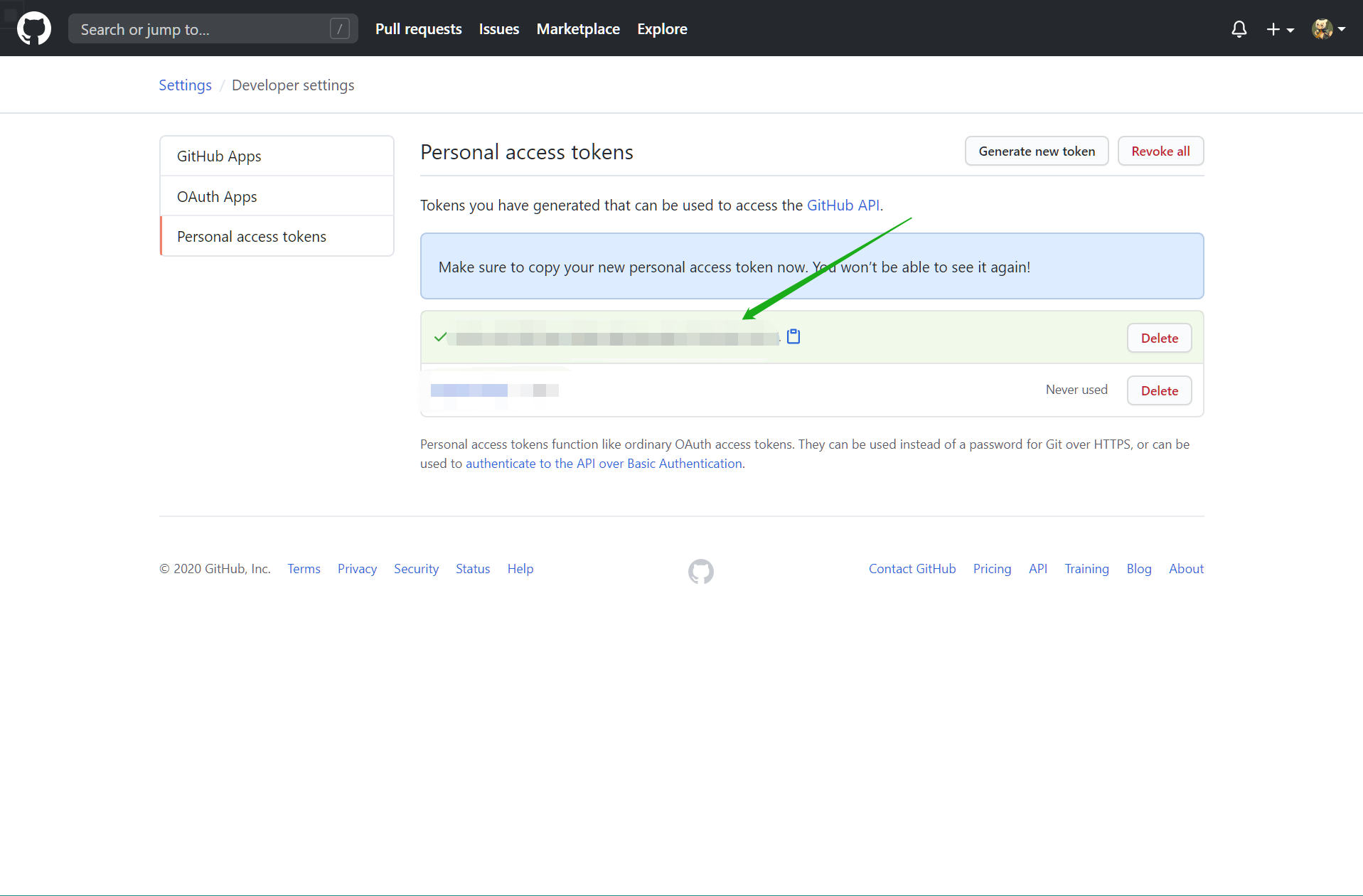
Task: Open the GitHub home logo
Action: coord(34,28)
